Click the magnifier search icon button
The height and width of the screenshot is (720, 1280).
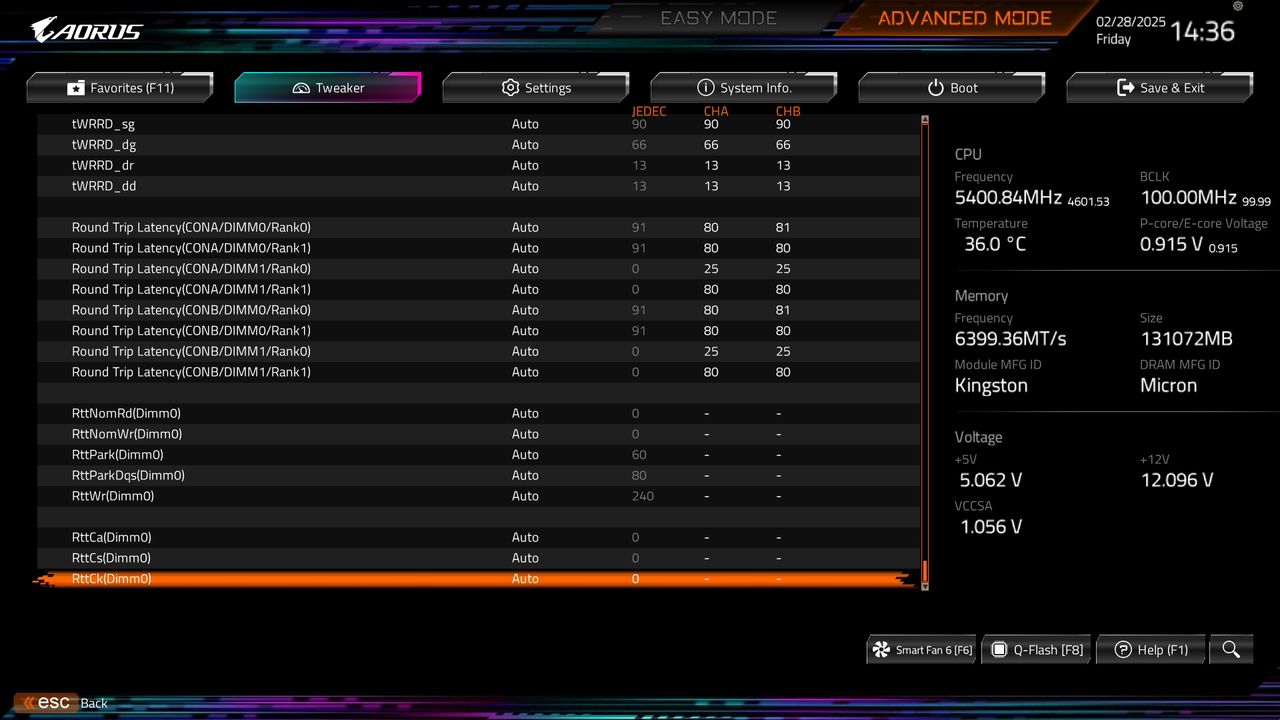click(1231, 650)
